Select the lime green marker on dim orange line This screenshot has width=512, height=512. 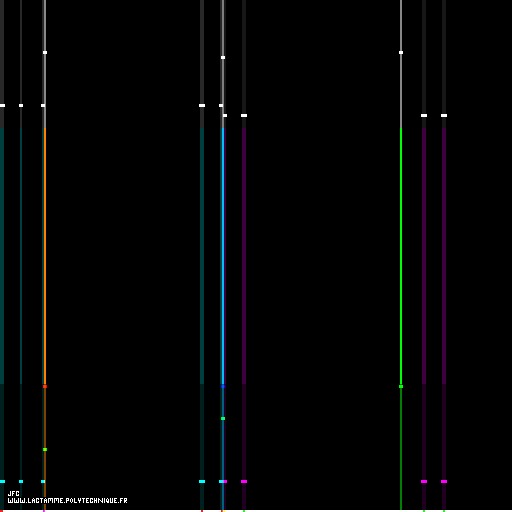tap(45, 450)
